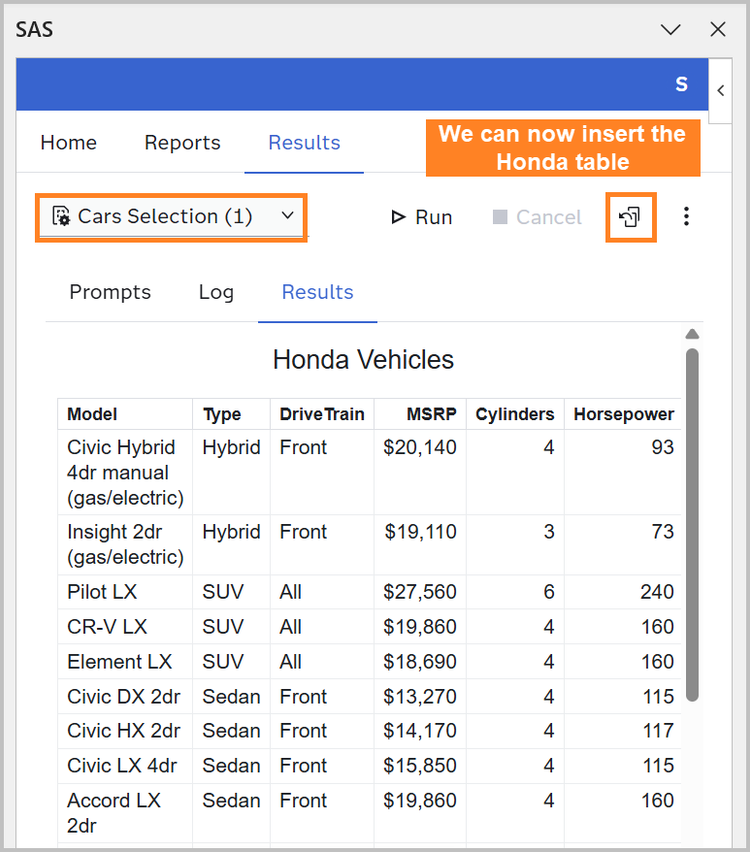Open the SAS pane options chevron in title bar
This screenshot has width=750, height=852.
(x=671, y=29)
